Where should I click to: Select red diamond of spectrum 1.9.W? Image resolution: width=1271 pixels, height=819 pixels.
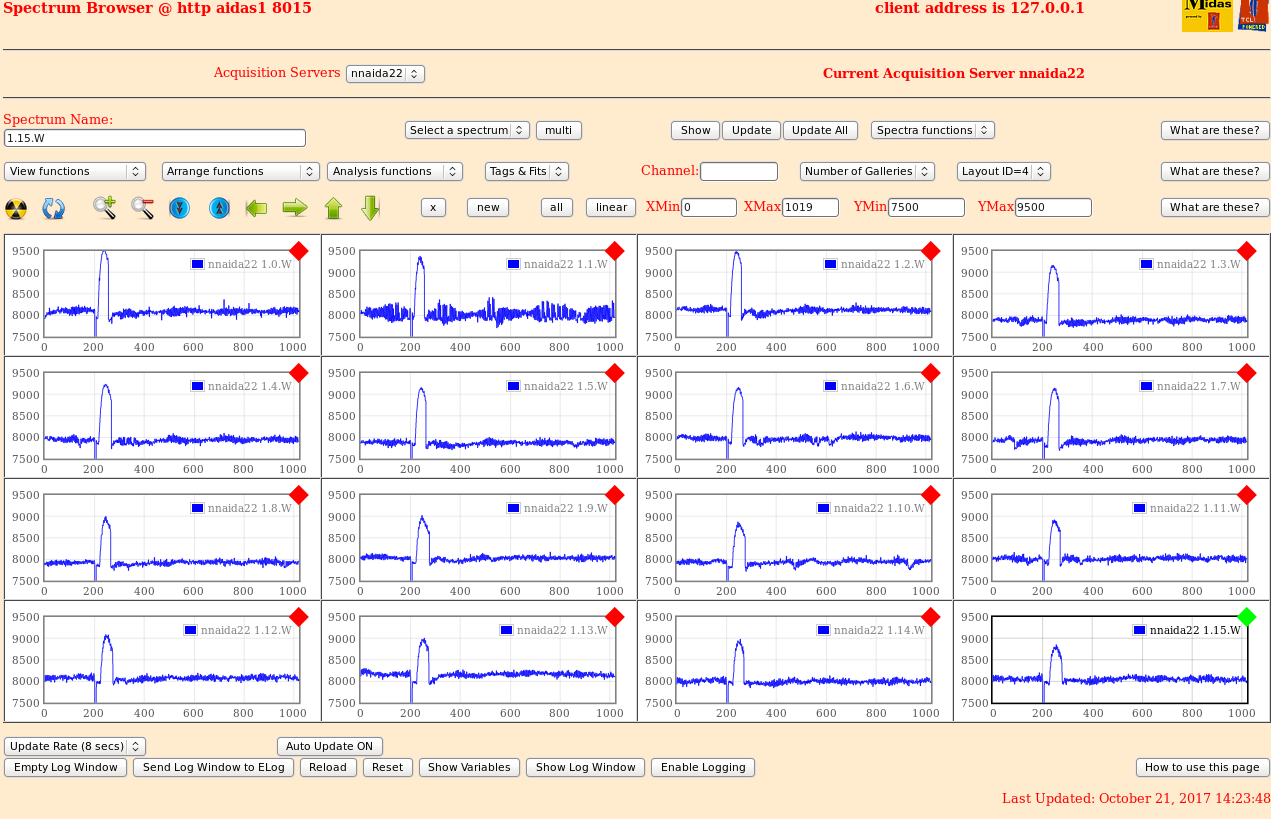point(614,495)
